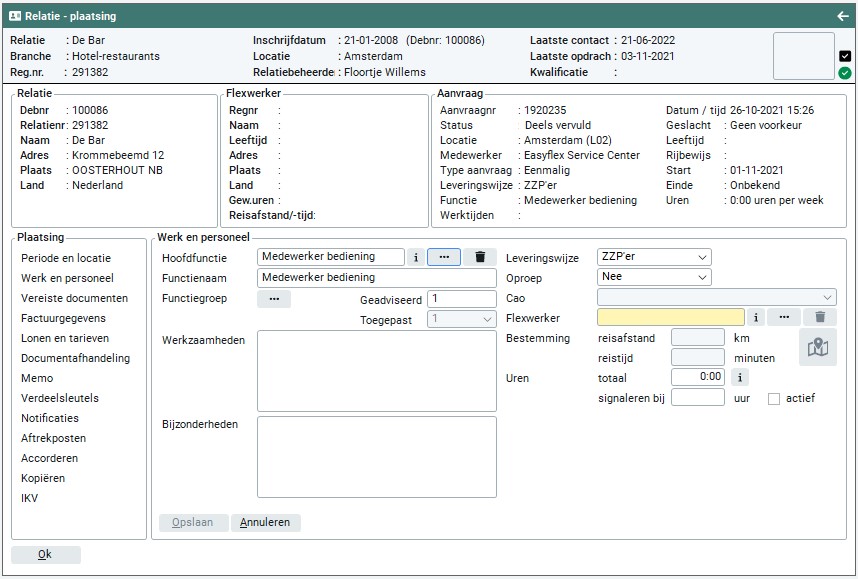Go to the Vereiste documenten section
The height and width of the screenshot is (579, 858).
click(x=74, y=298)
